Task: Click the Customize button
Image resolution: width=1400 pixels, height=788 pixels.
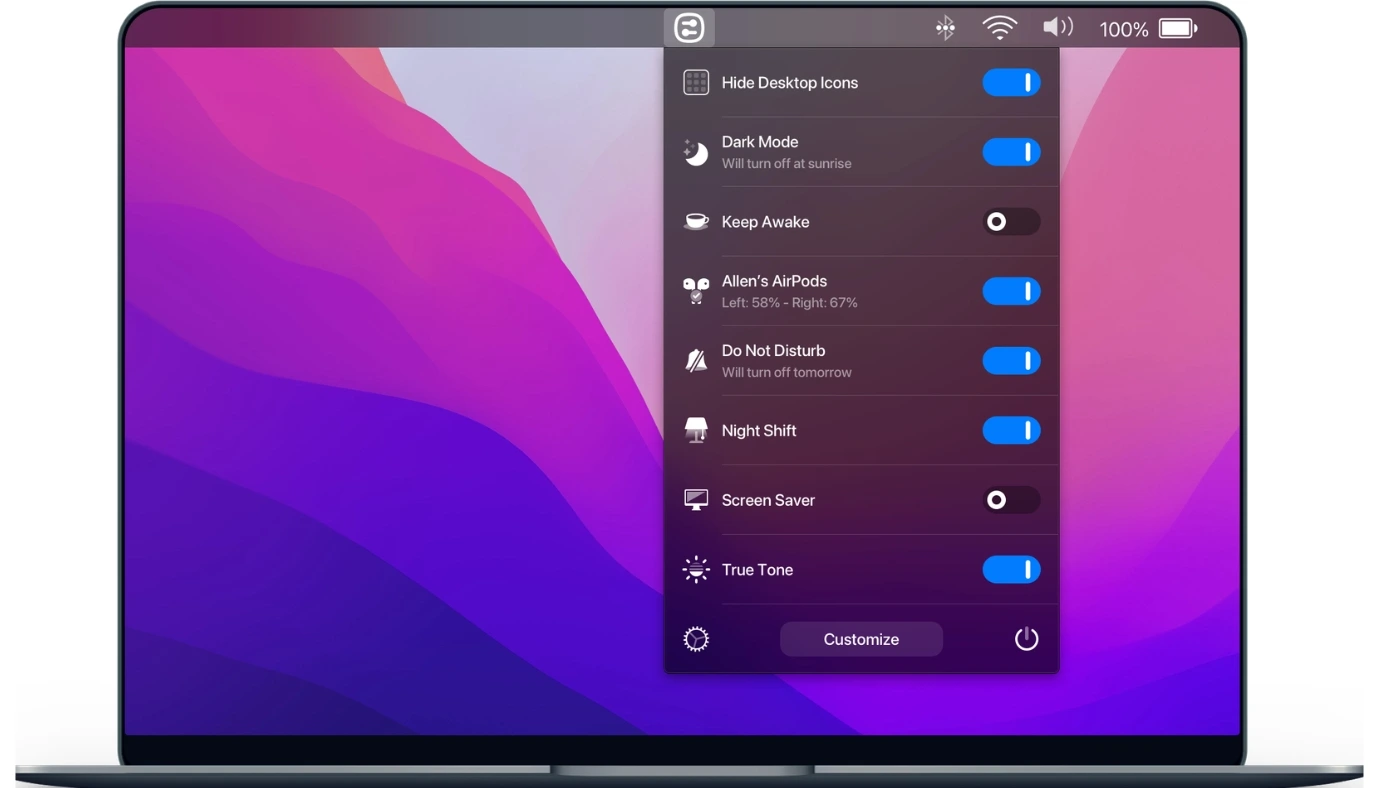Action: click(x=861, y=639)
